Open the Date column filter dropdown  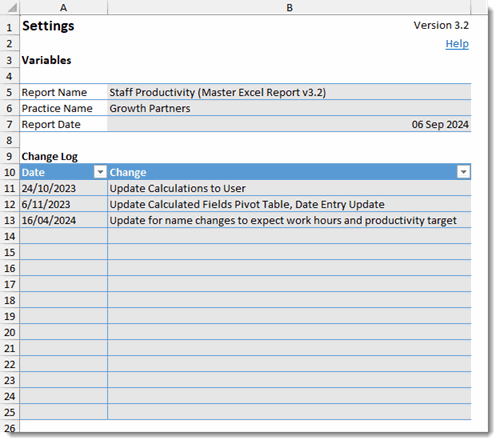[x=100, y=172]
